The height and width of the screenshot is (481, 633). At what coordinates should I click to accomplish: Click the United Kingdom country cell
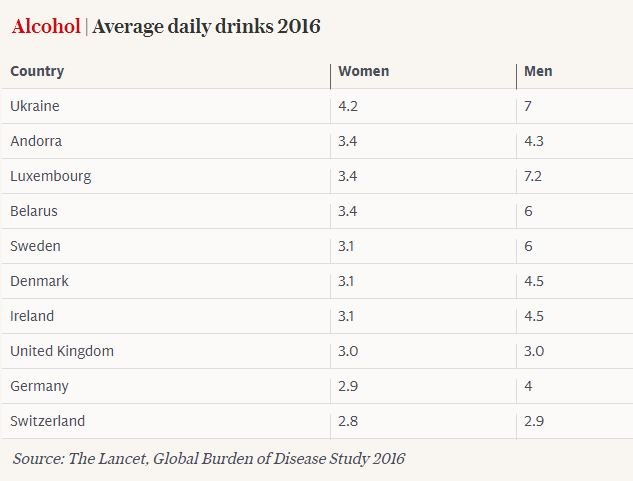coord(62,351)
